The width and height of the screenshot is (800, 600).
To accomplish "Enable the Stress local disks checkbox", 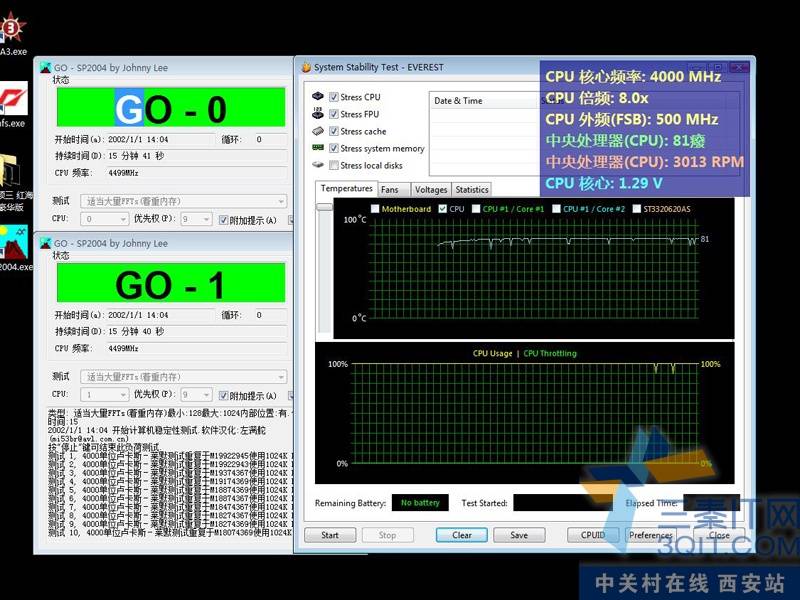I will tap(334, 165).
